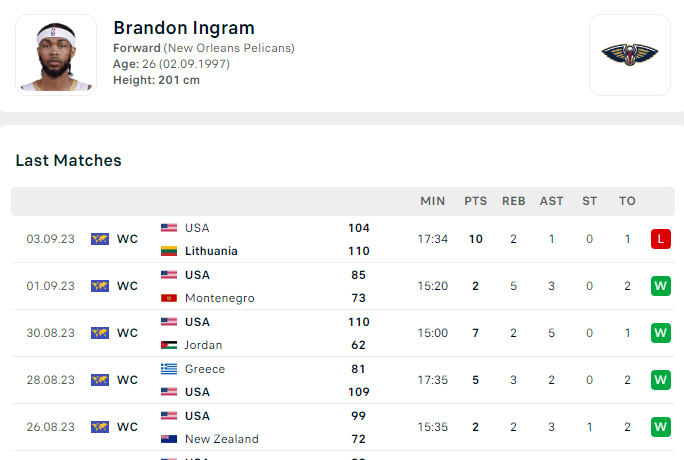Click the Jordan flag icon
The width and height of the screenshot is (684, 460).
(x=169, y=345)
